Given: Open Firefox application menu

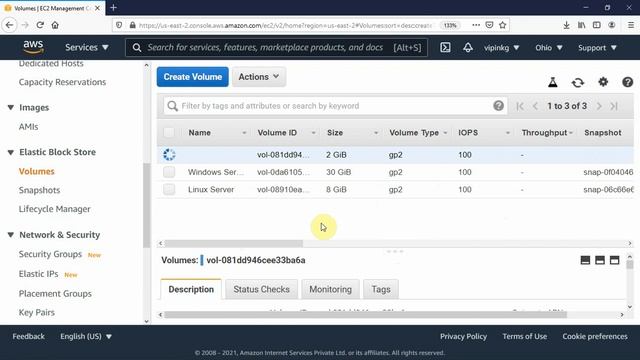Looking at the screenshot, I should point(631,25).
